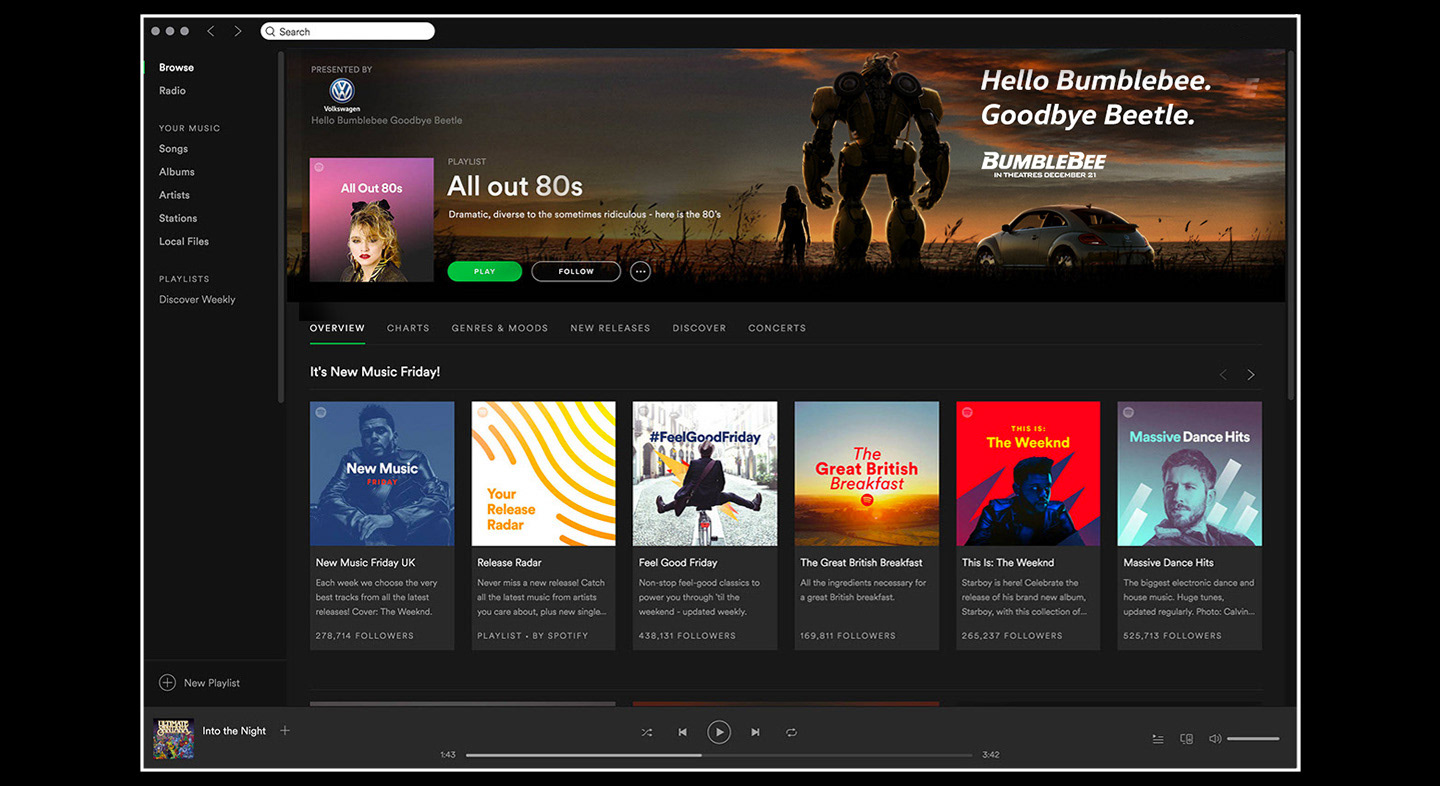Viewport: 1440px width, 786px height.
Task: Click the Release Radar title link
Action: click(509, 563)
